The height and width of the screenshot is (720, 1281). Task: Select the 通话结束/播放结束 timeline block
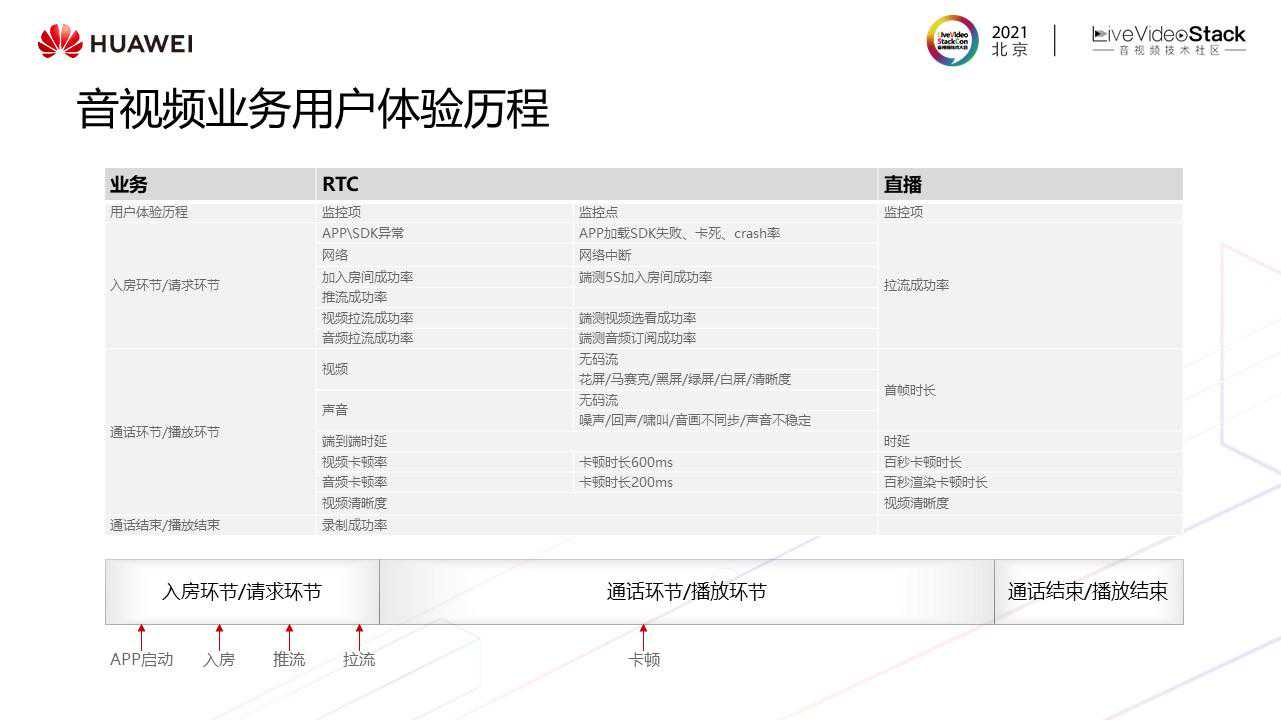(x=1088, y=592)
